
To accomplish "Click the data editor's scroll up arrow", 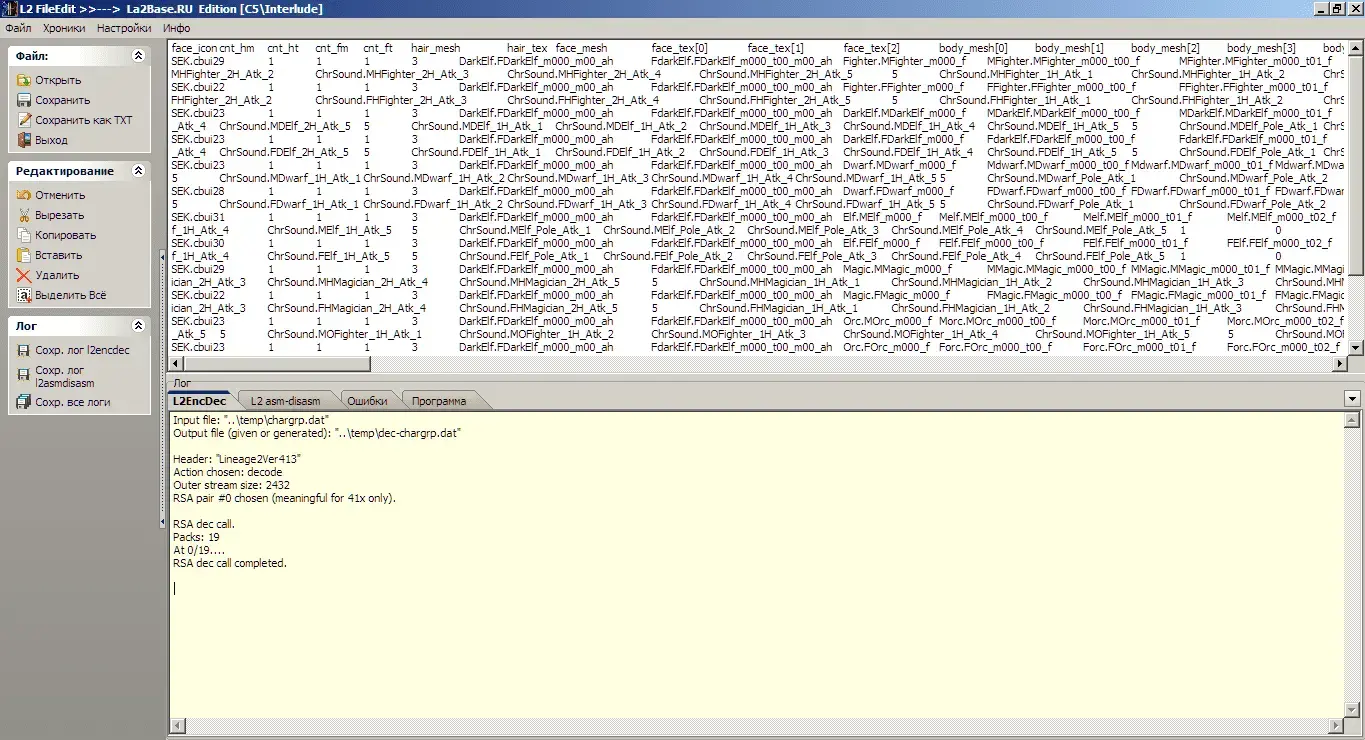I will (1356, 47).
